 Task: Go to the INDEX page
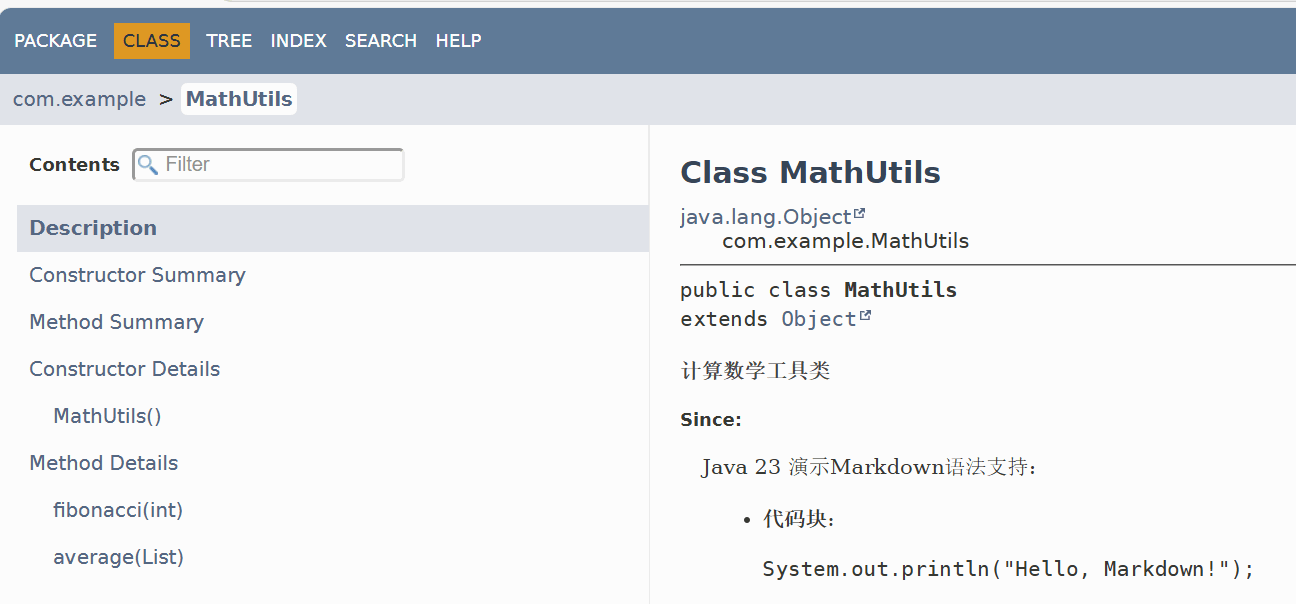tap(299, 41)
